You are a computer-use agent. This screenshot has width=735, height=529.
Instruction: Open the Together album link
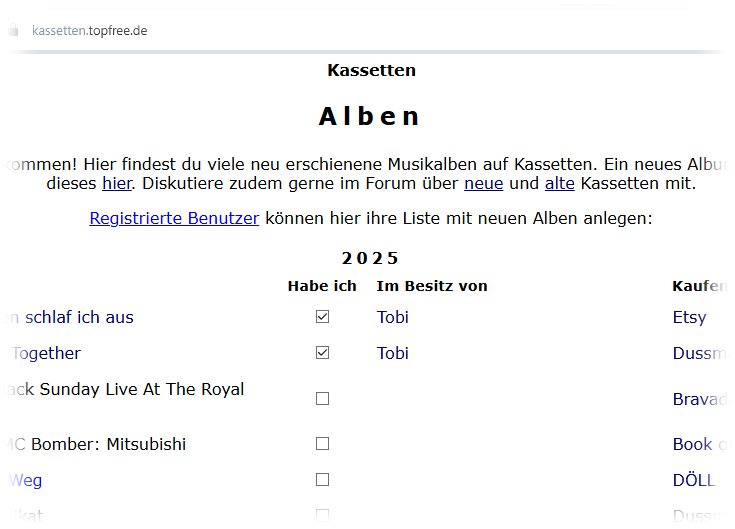click(46, 353)
